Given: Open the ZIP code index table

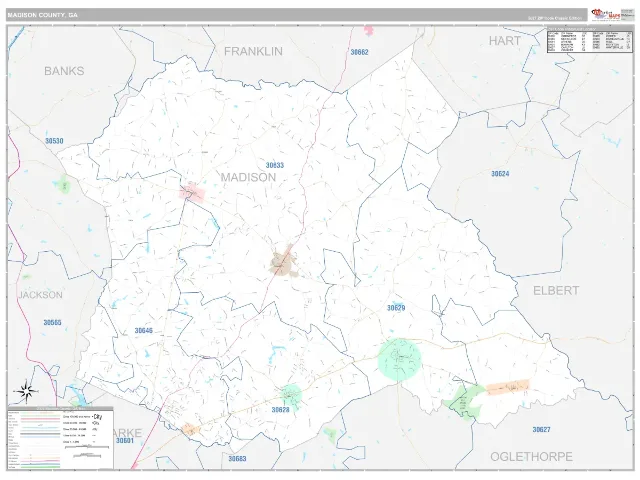Looking at the screenshot, I should click(589, 40).
